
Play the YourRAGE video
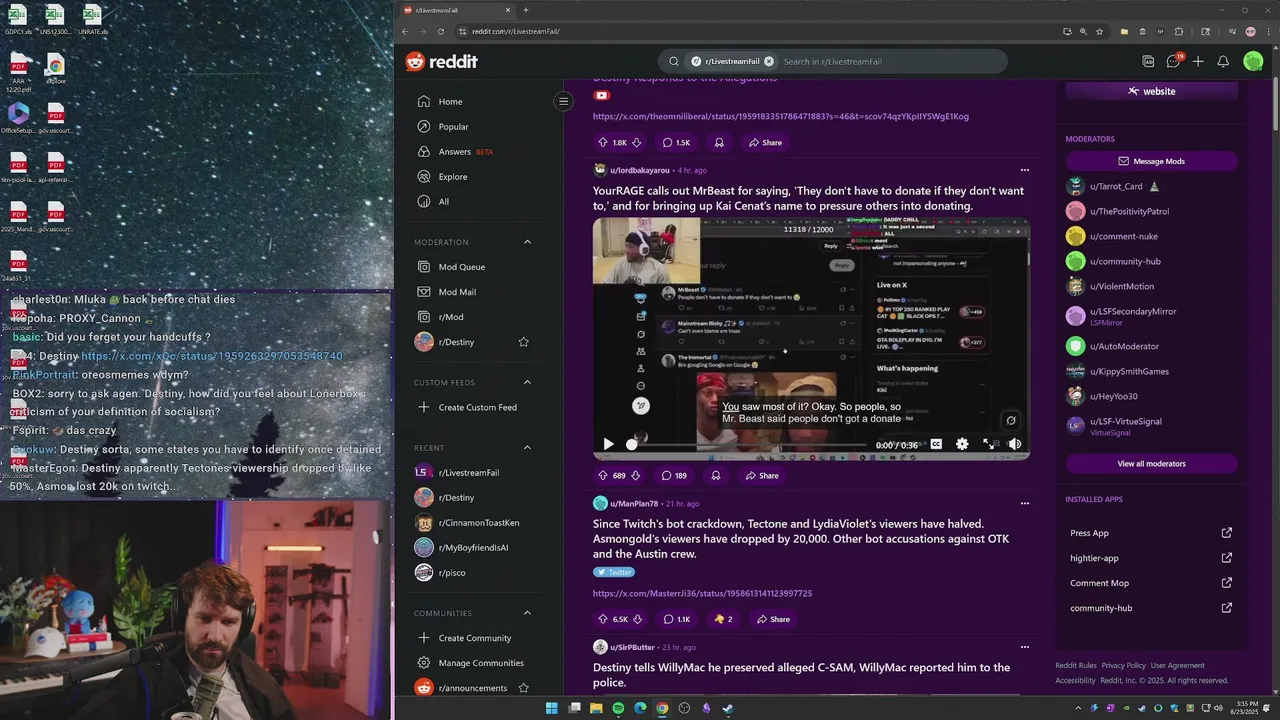(x=608, y=444)
